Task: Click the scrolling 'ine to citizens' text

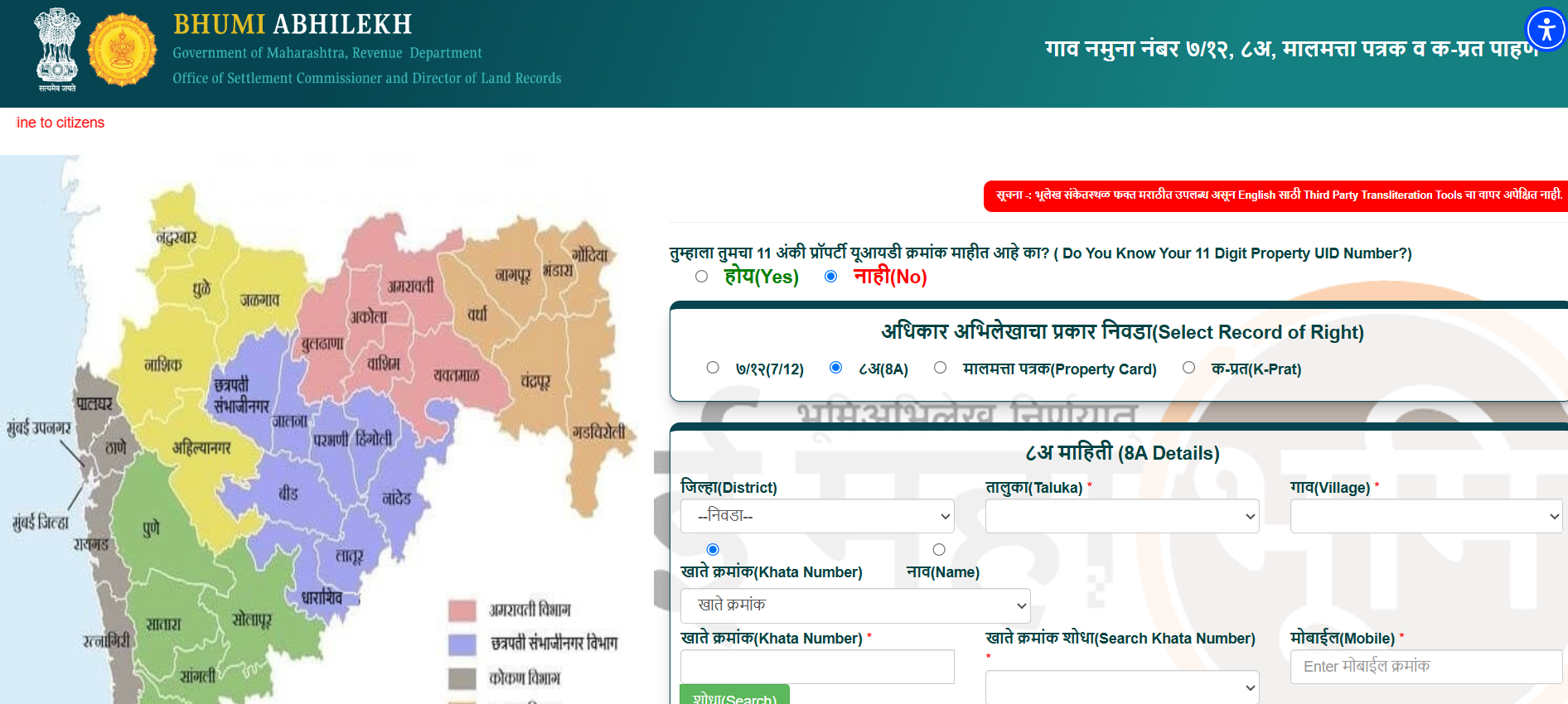Action: pyautogui.click(x=60, y=123)
